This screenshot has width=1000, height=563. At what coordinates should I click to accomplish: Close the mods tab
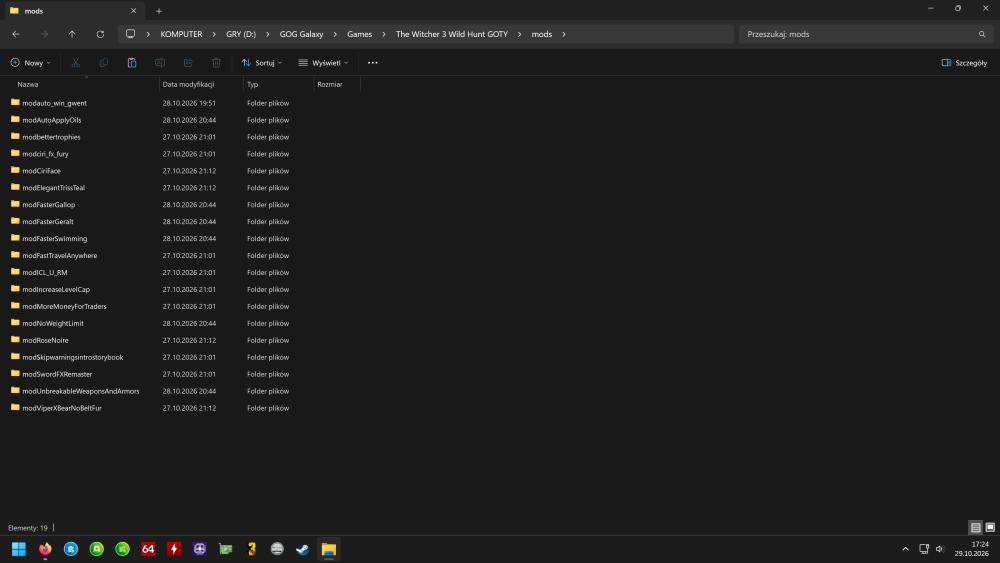(133, 11)
